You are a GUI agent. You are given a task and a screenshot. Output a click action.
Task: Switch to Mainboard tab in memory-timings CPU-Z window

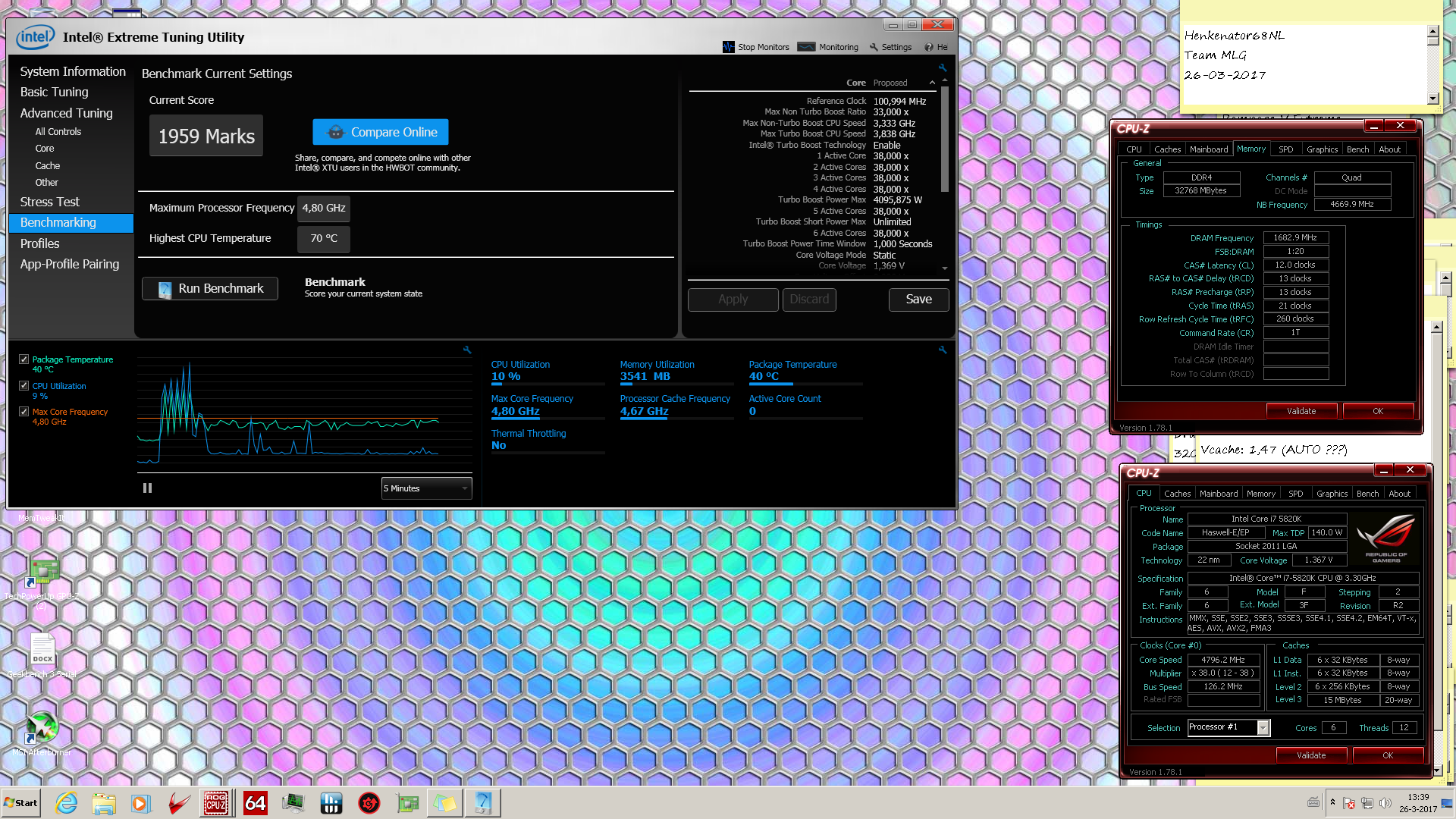point(1209,149)
